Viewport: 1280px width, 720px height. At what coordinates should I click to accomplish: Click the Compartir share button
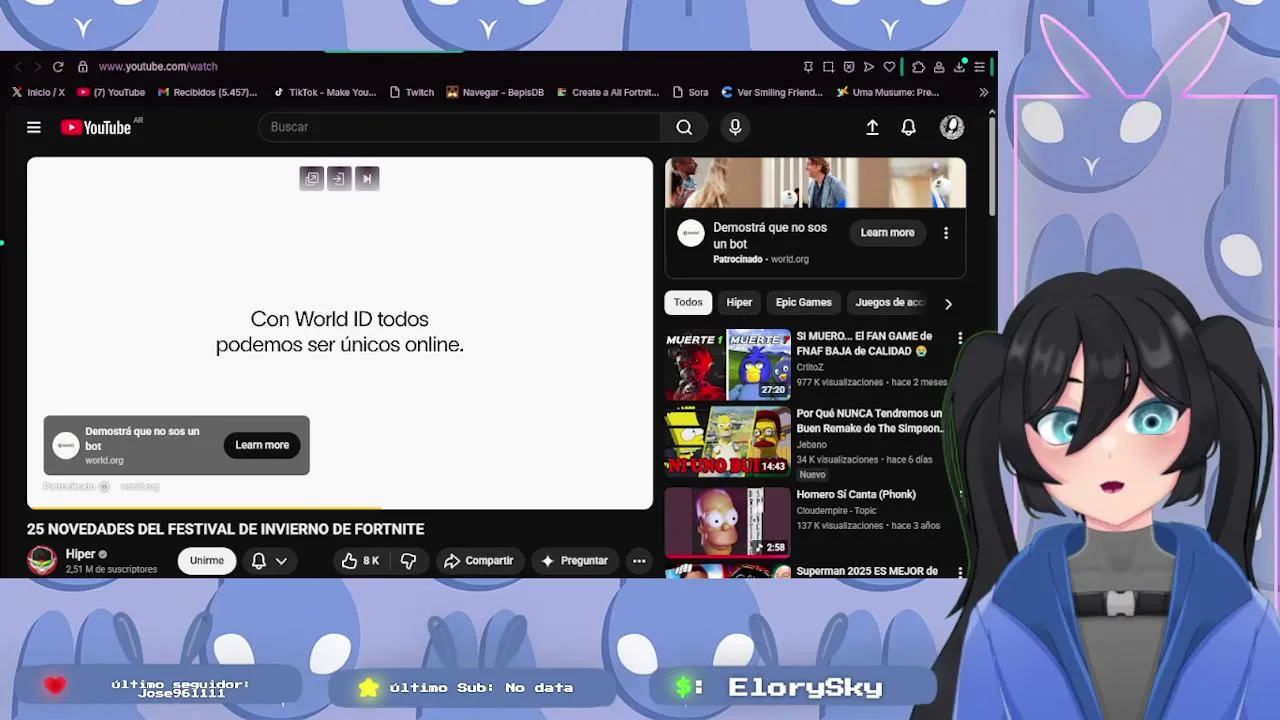pyautogui.click(x=478, y=561)
